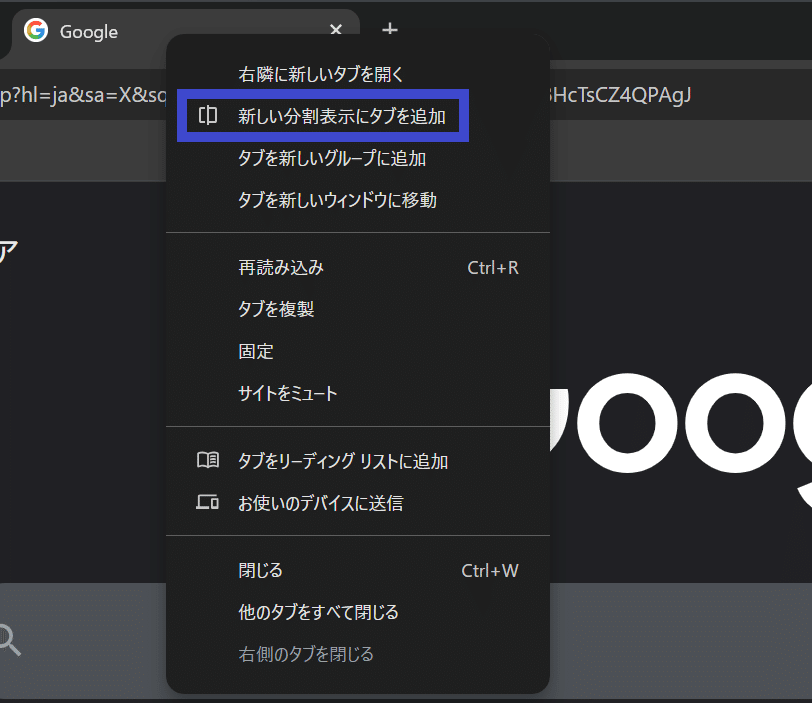Click the reading list book icon in the menu
The width and height of the screenshot is (812, 703).
[x=207, y=460]
